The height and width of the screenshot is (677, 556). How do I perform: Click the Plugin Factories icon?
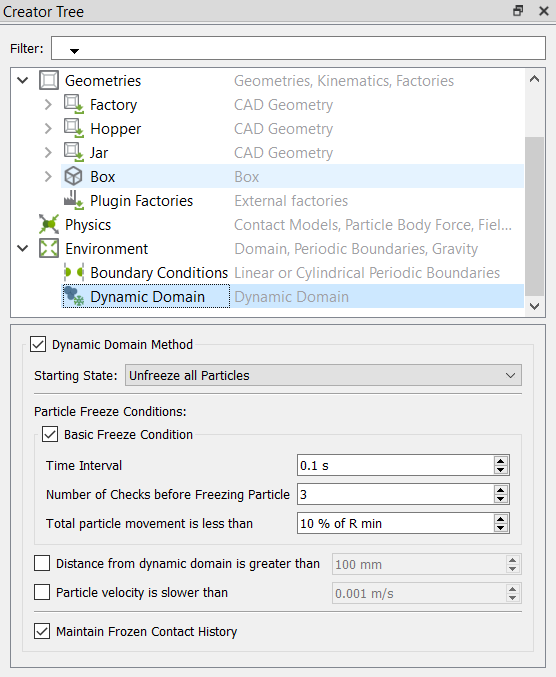pyautogui.click(x=73, y=200)
